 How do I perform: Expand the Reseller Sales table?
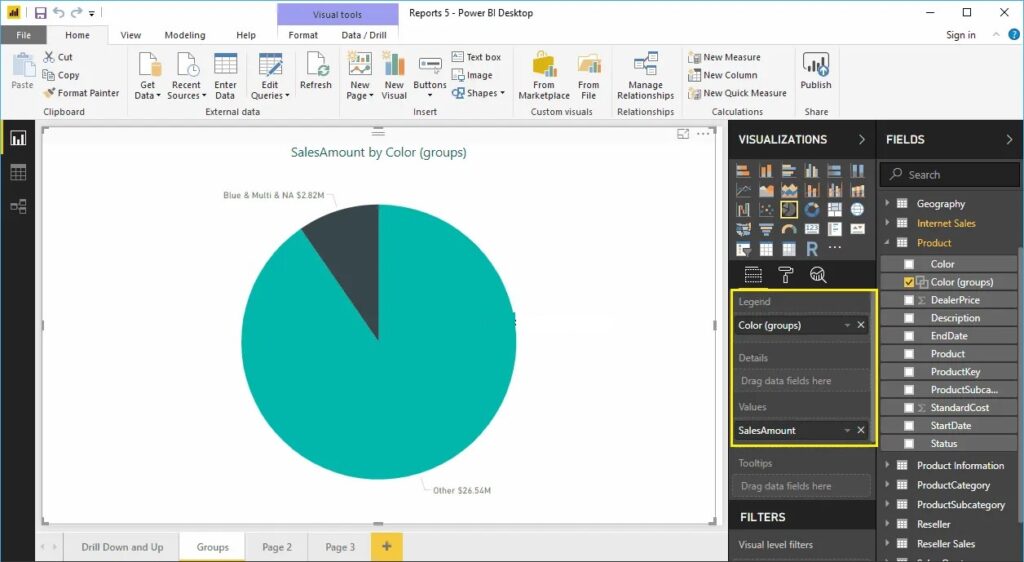coord(887,544)
